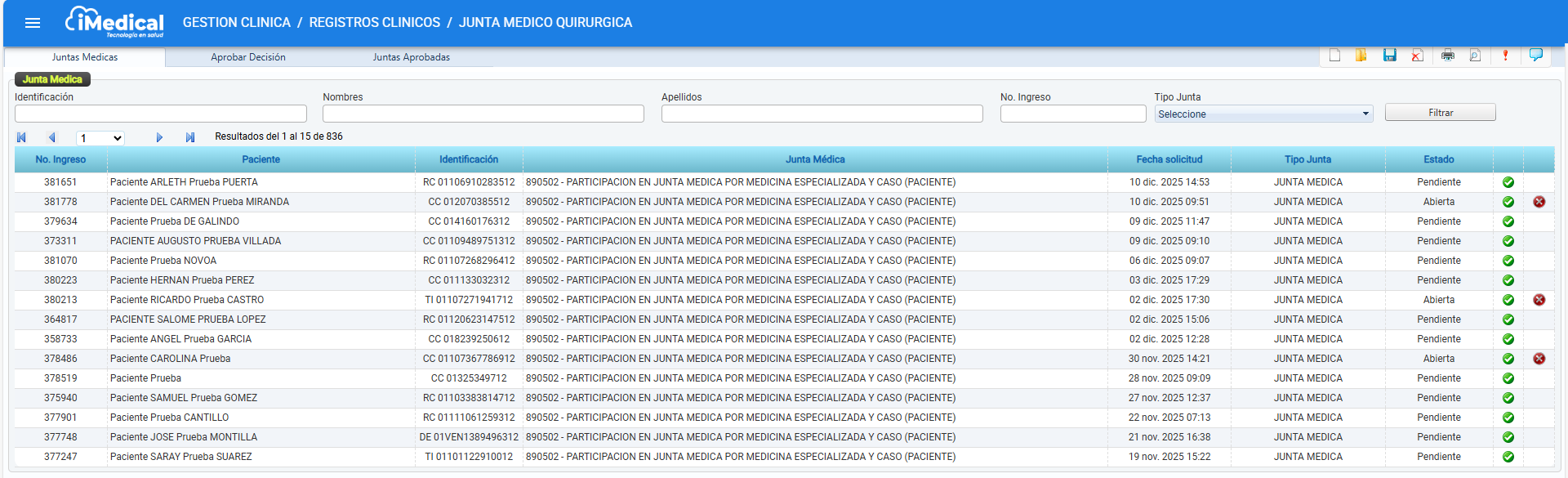Click the Filtrar button

[1441, 113]
